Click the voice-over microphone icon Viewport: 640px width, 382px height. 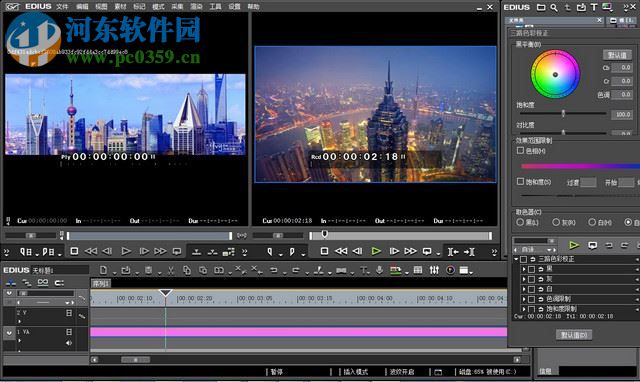(379, 270)
